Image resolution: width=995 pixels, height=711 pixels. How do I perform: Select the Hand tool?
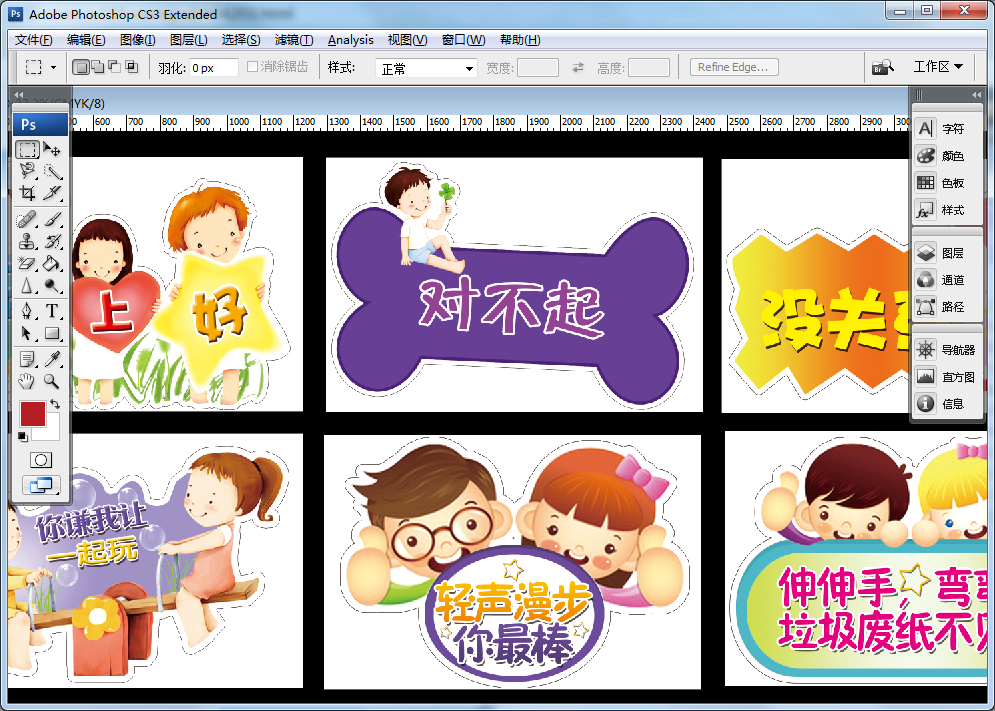[x=27, y=381]
